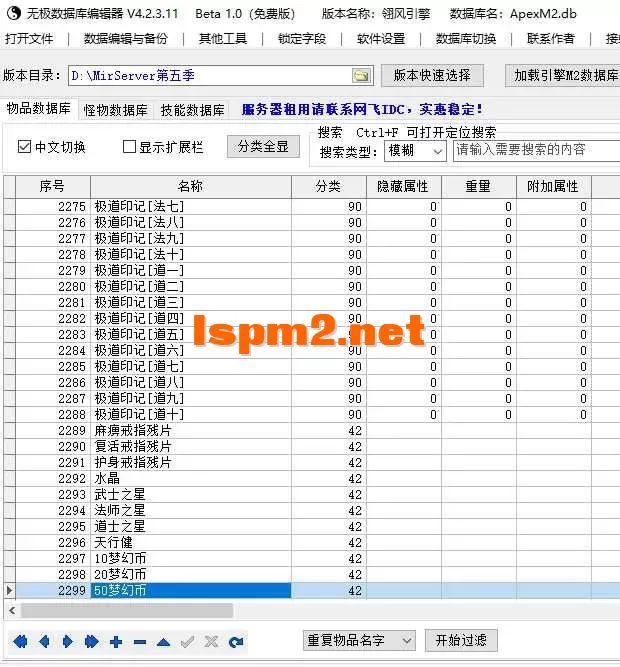
Task: Select the row 极道印记[道三]
Action: tap(311, 302)
